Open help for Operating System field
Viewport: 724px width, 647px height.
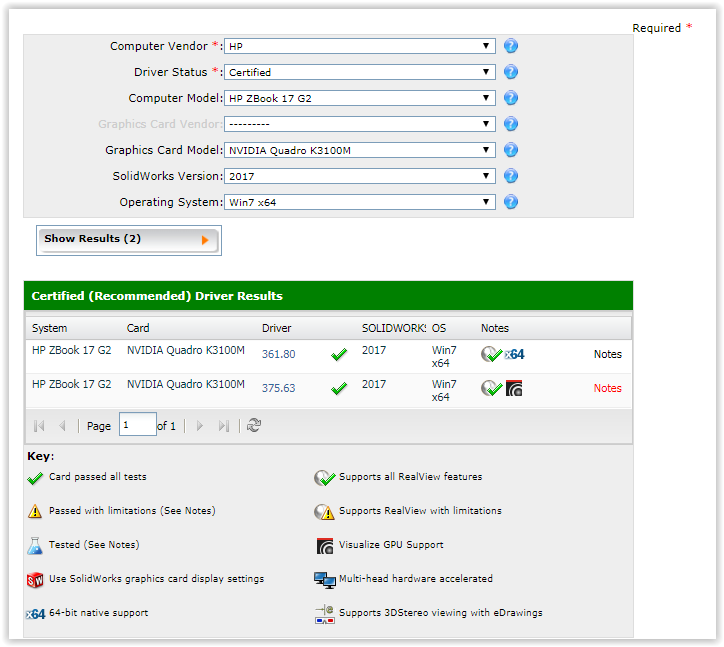511,202
